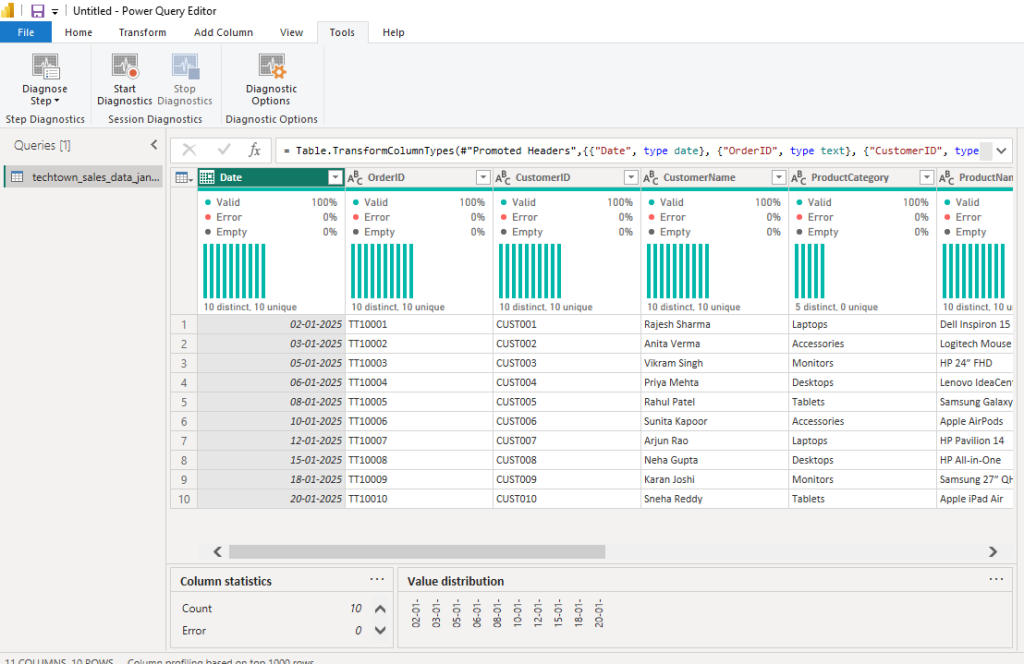
Task: Cancel formula edit with X icon
Action: pyautogui.click(x=189, y=150)
